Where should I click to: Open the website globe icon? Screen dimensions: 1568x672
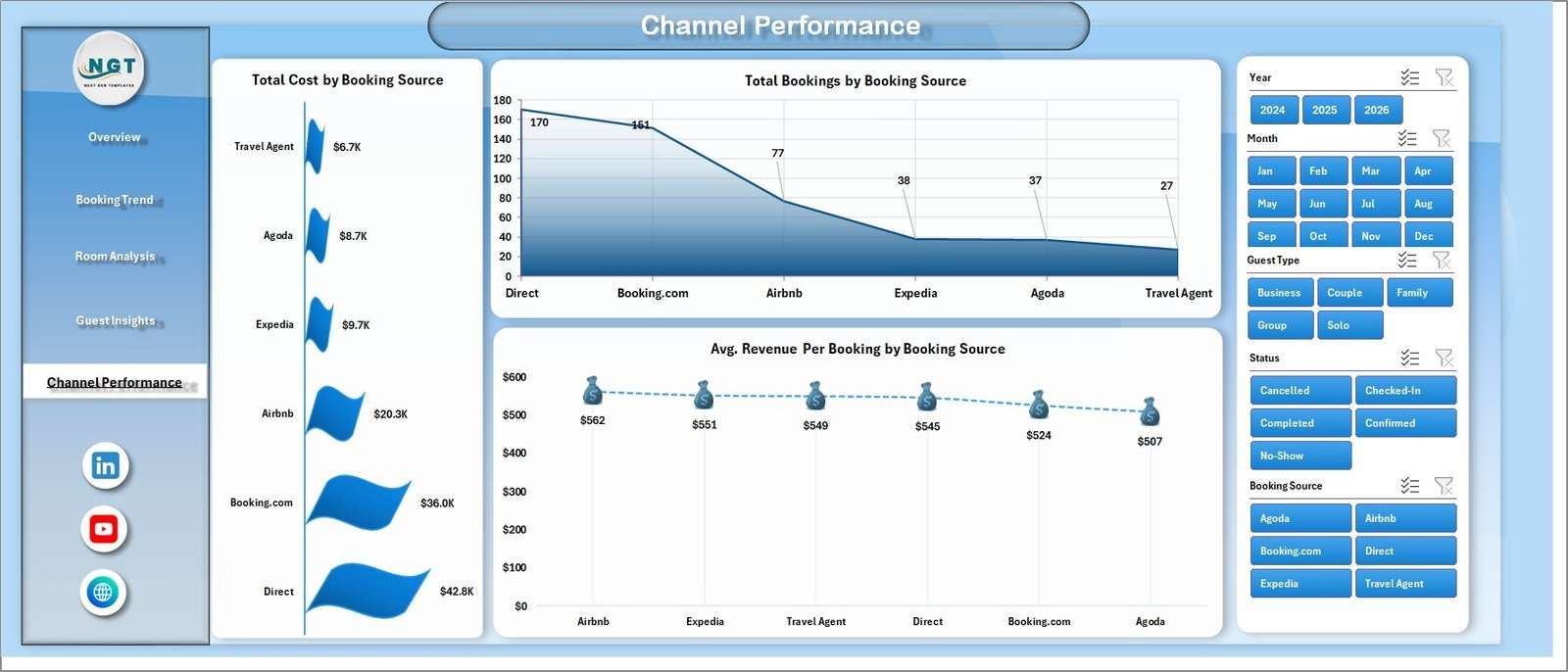point(103,592)
